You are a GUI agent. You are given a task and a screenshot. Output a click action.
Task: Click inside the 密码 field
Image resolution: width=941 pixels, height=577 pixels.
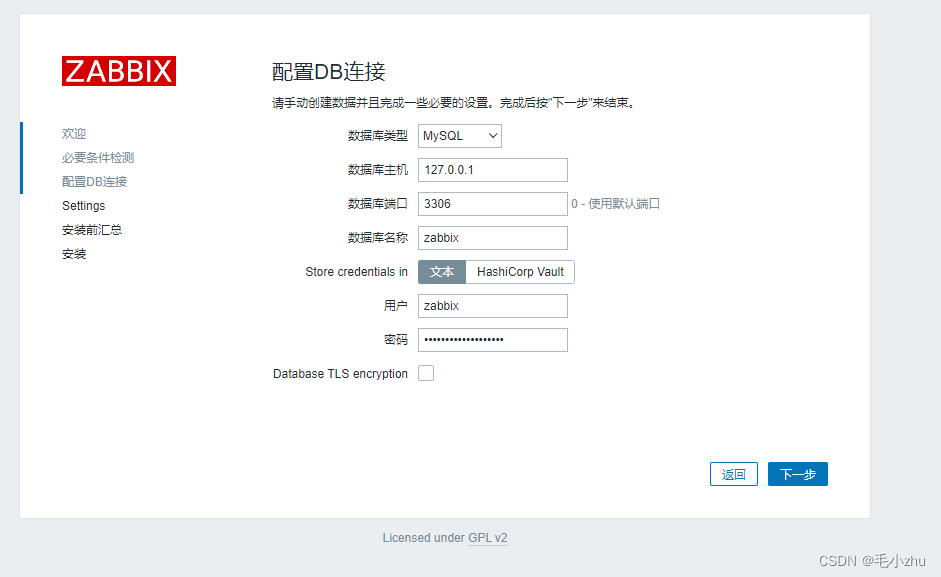[492, 339]
